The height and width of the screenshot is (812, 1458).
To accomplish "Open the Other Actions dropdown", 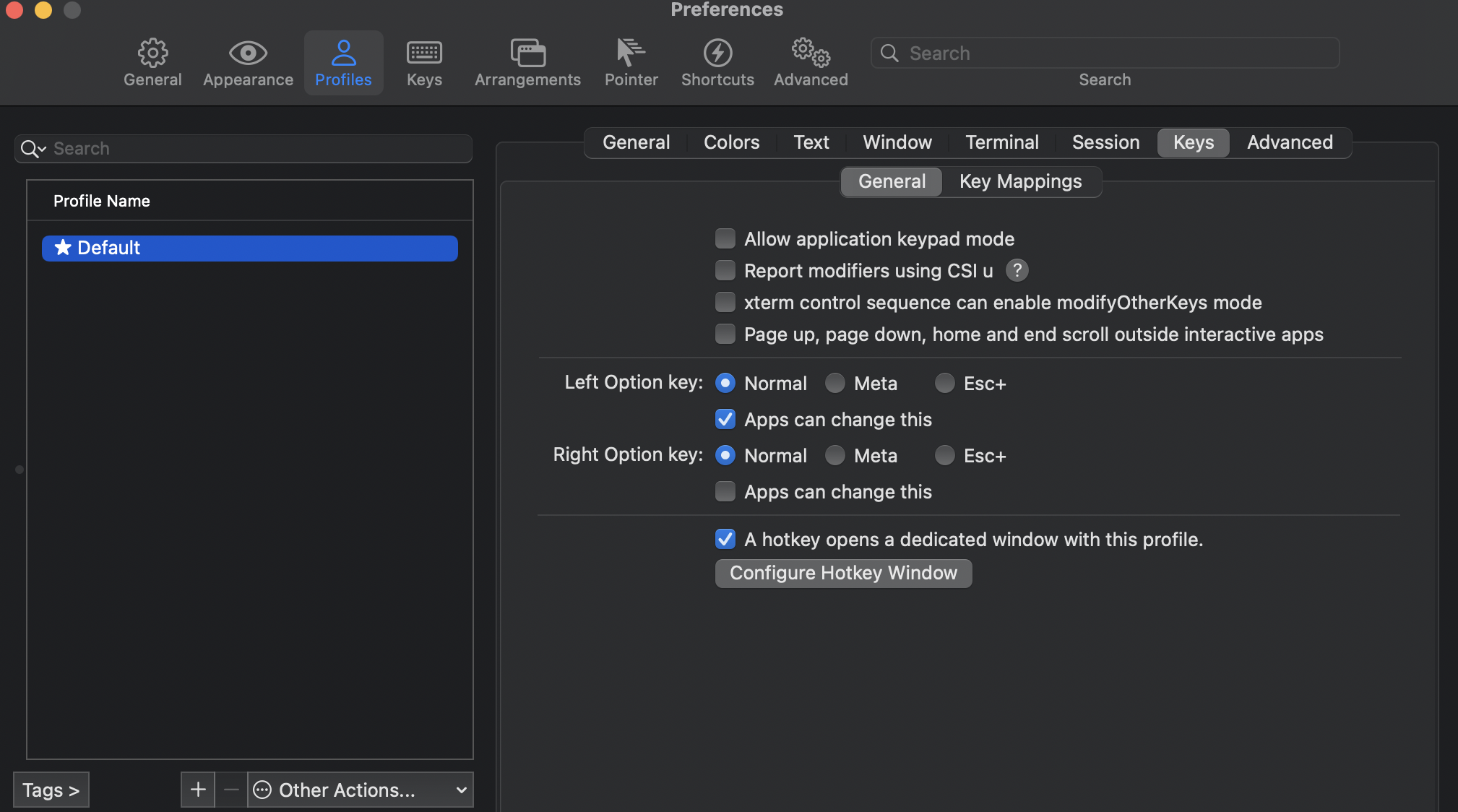I will [x=359, y=790].
